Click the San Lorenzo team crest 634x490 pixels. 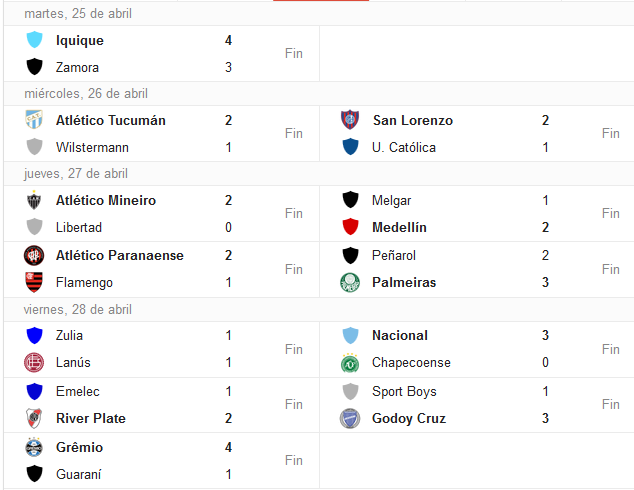(x=350, y=120)
